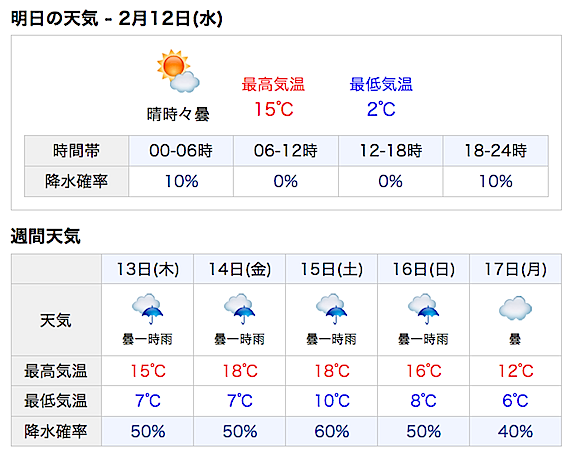Click the rain umbrella icon for 15日(土)

(x=331, y=309)
